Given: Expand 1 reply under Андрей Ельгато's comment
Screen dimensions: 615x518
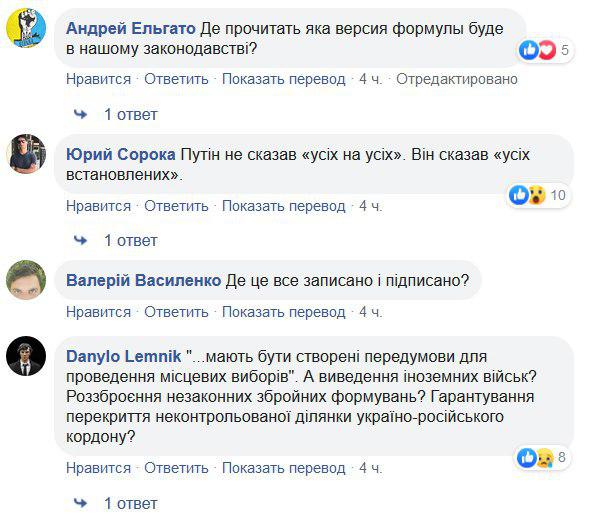Looking at the screenshot, I should coord(130,113).
